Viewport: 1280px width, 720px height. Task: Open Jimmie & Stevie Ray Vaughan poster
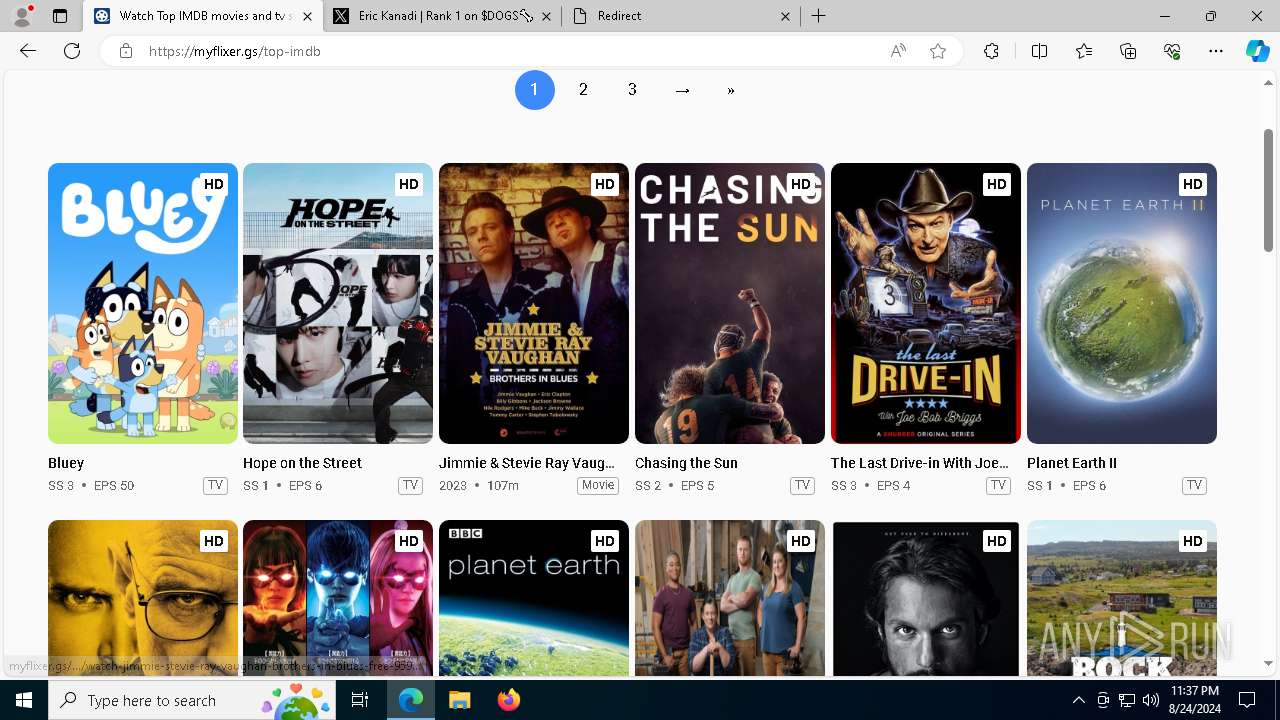pyautogui.click(x=534, y=303)
